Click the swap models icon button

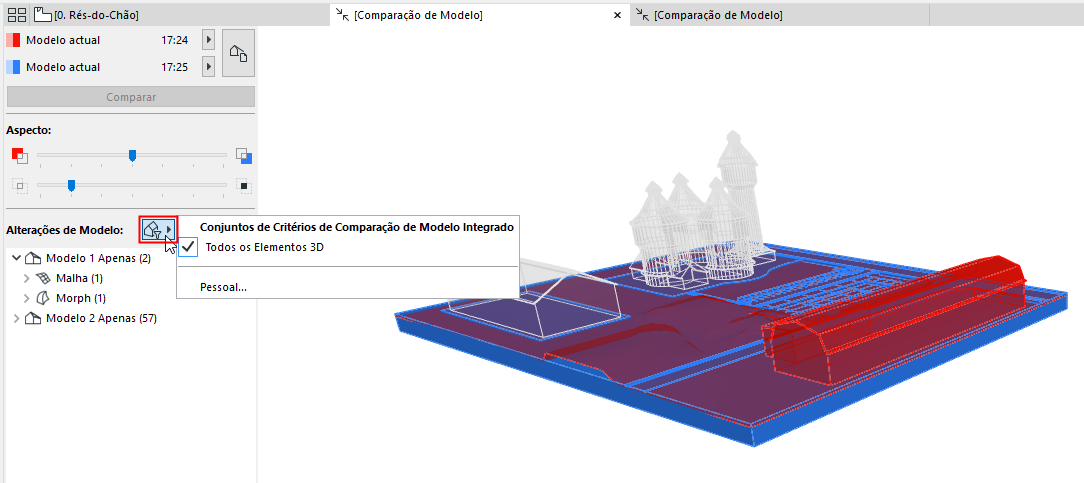(239, 53)
